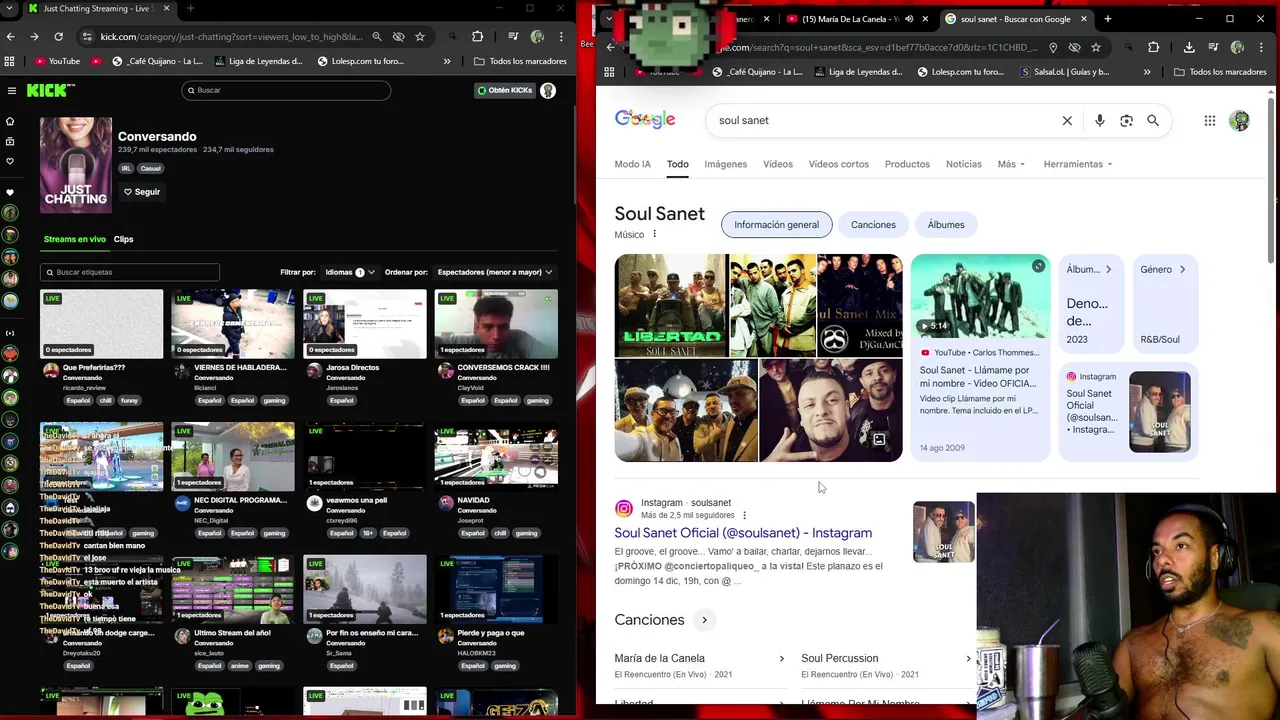Open the Noticias search tab

click(x=964, y=164)
